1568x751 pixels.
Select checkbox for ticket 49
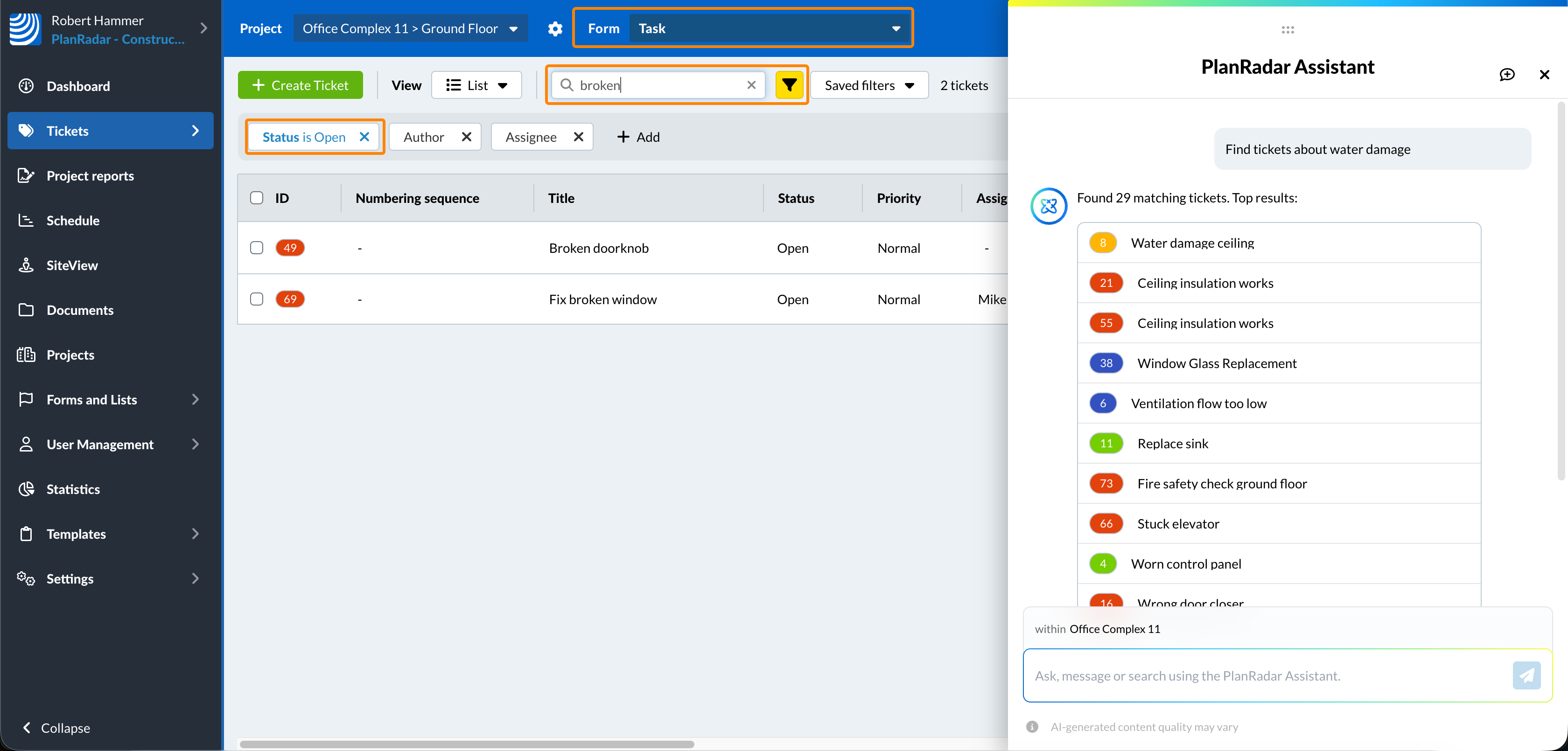click(x=256, y=248)
